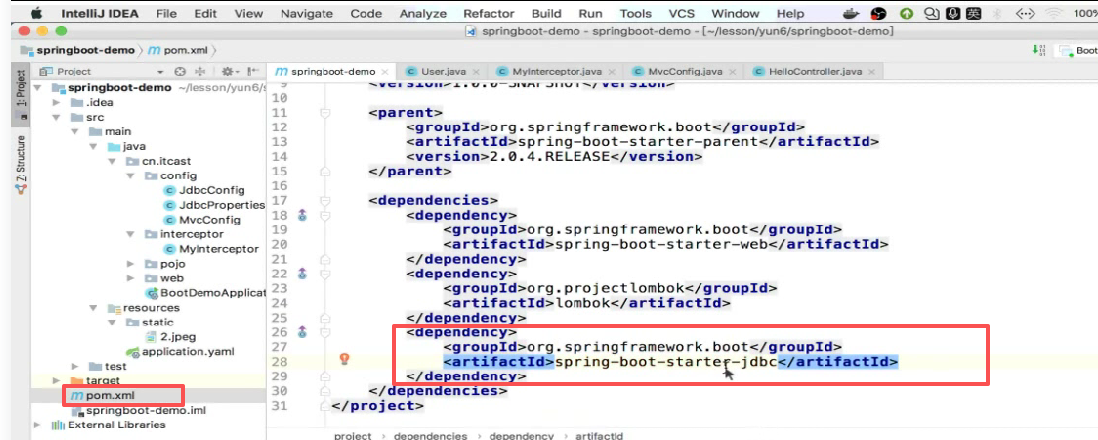Select application.yaml file
This screenshot has height=440, width=1098.
coord(180,351)
